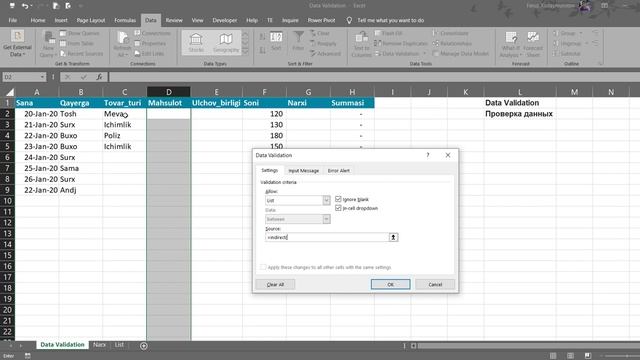Click OK in Data Validation dialog
The height and width of the screenshot is (360, 640).
(x=390, y=284)
